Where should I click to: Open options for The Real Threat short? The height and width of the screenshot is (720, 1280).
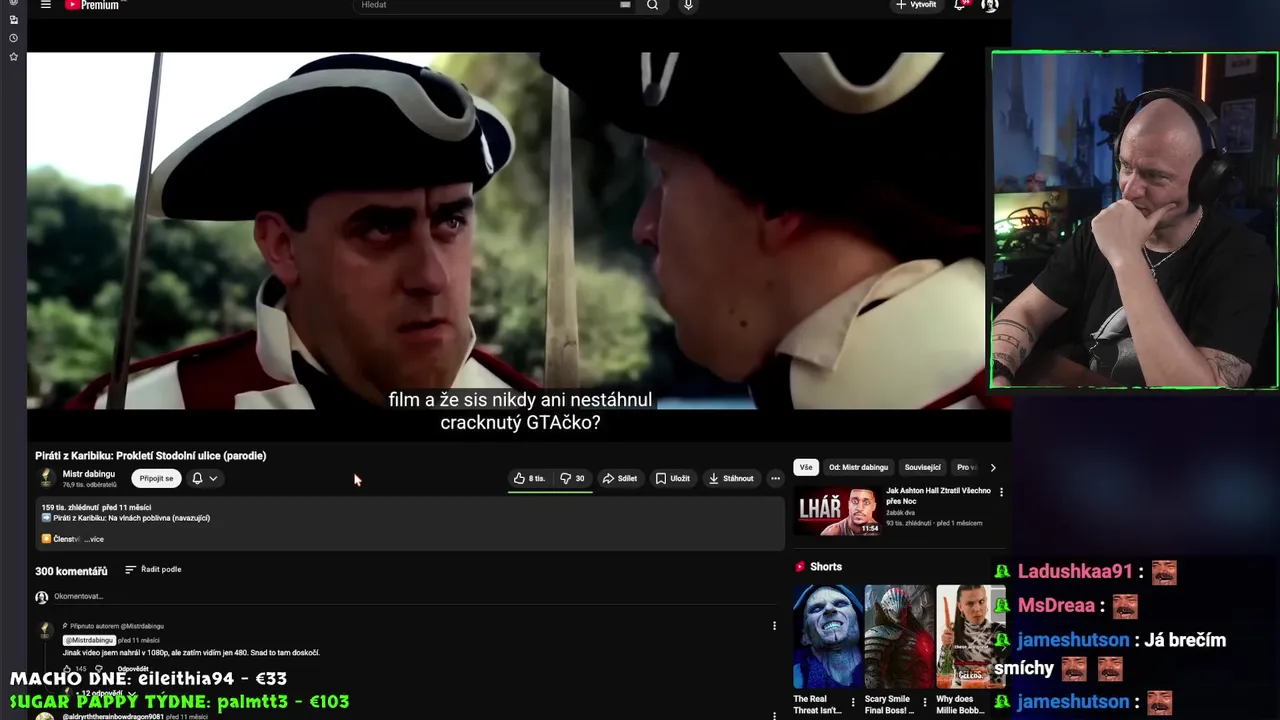(853, 703)
